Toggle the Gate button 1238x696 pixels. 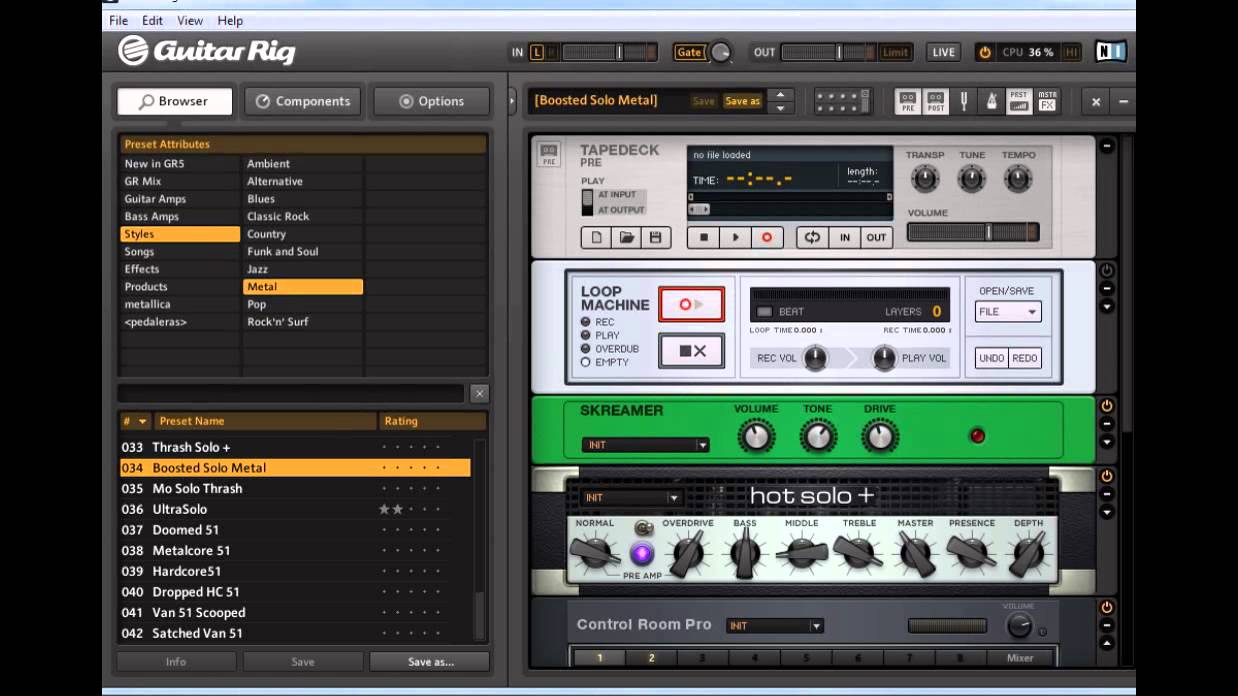click(x=689, y=52)
